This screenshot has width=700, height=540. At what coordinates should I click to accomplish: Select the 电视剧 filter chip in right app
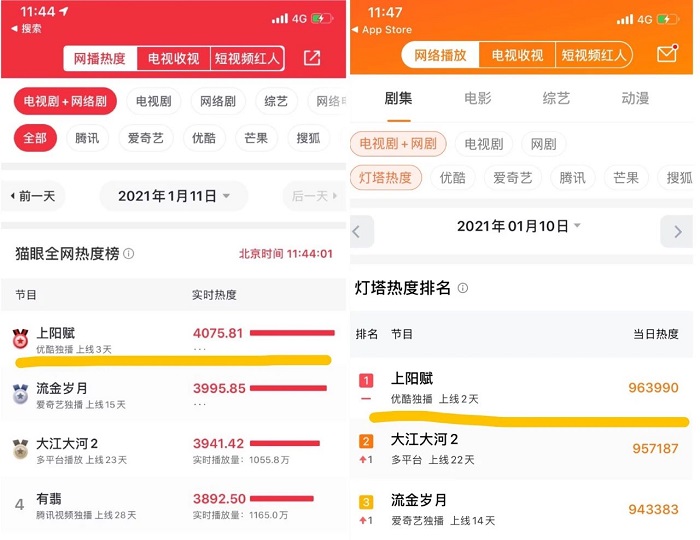pyautogui.click(x=484, y=144)
